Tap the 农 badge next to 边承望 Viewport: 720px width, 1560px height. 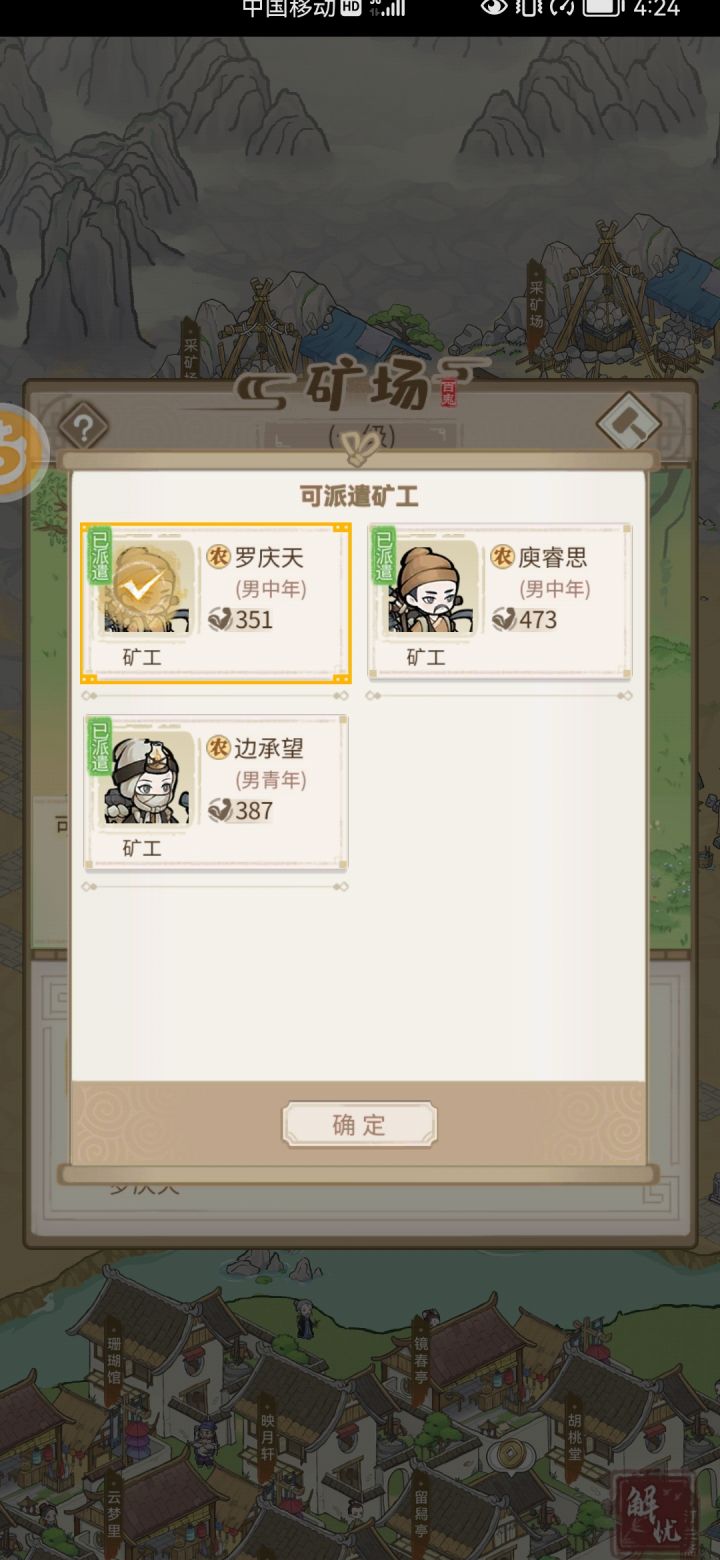[x=218, y=747]
